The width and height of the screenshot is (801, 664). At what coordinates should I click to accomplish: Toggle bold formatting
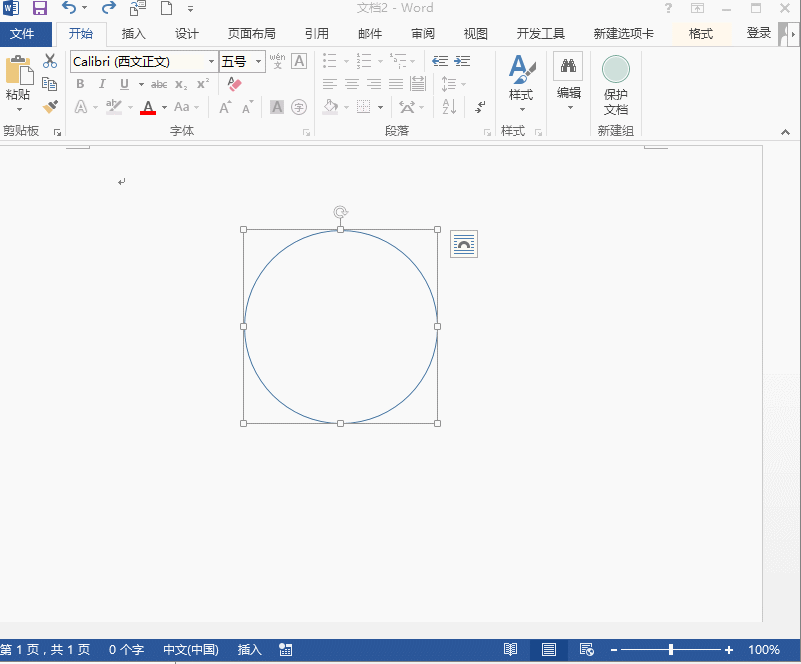point(80,84)
